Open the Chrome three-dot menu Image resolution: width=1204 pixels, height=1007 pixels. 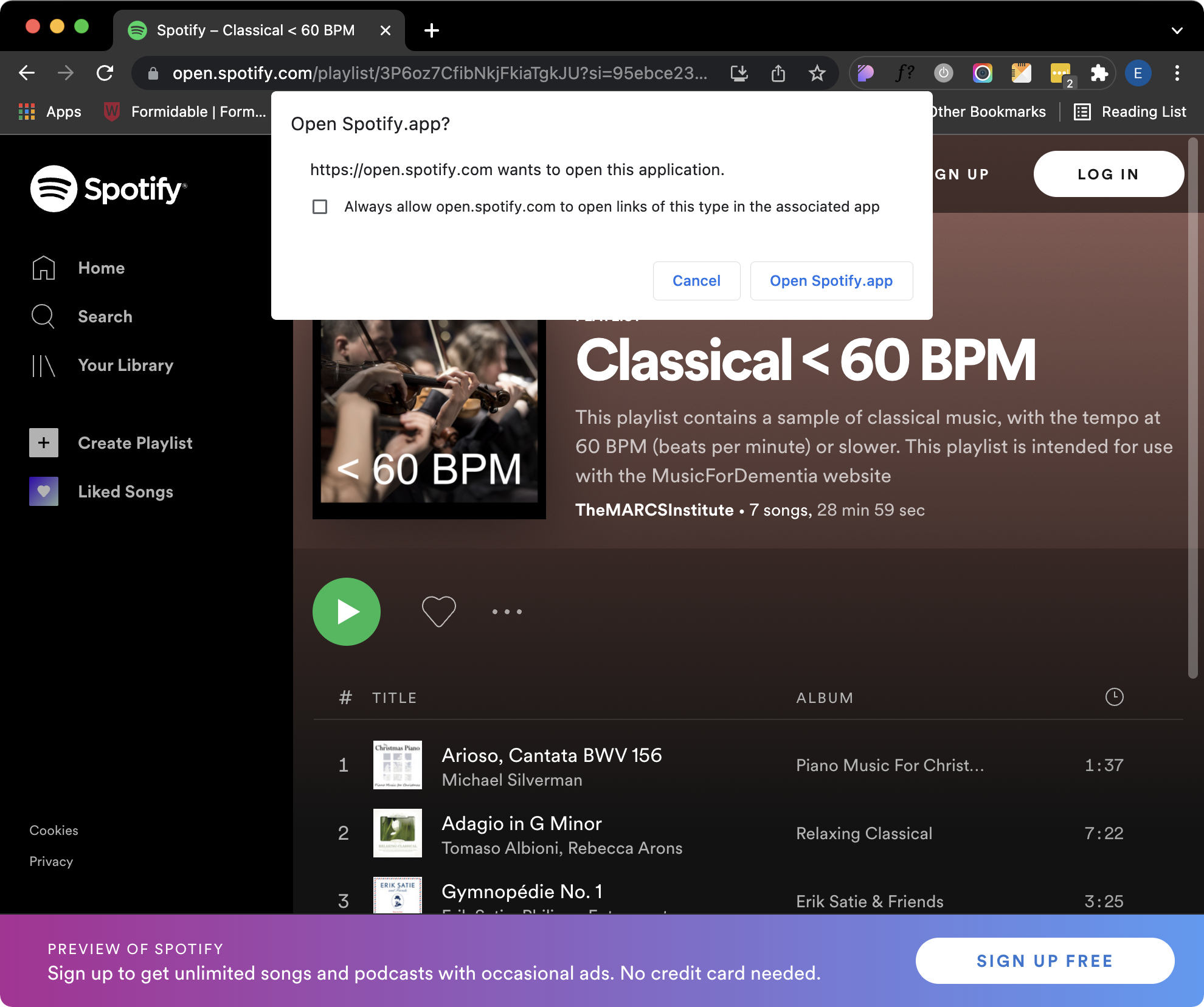tap(1177, 74)
